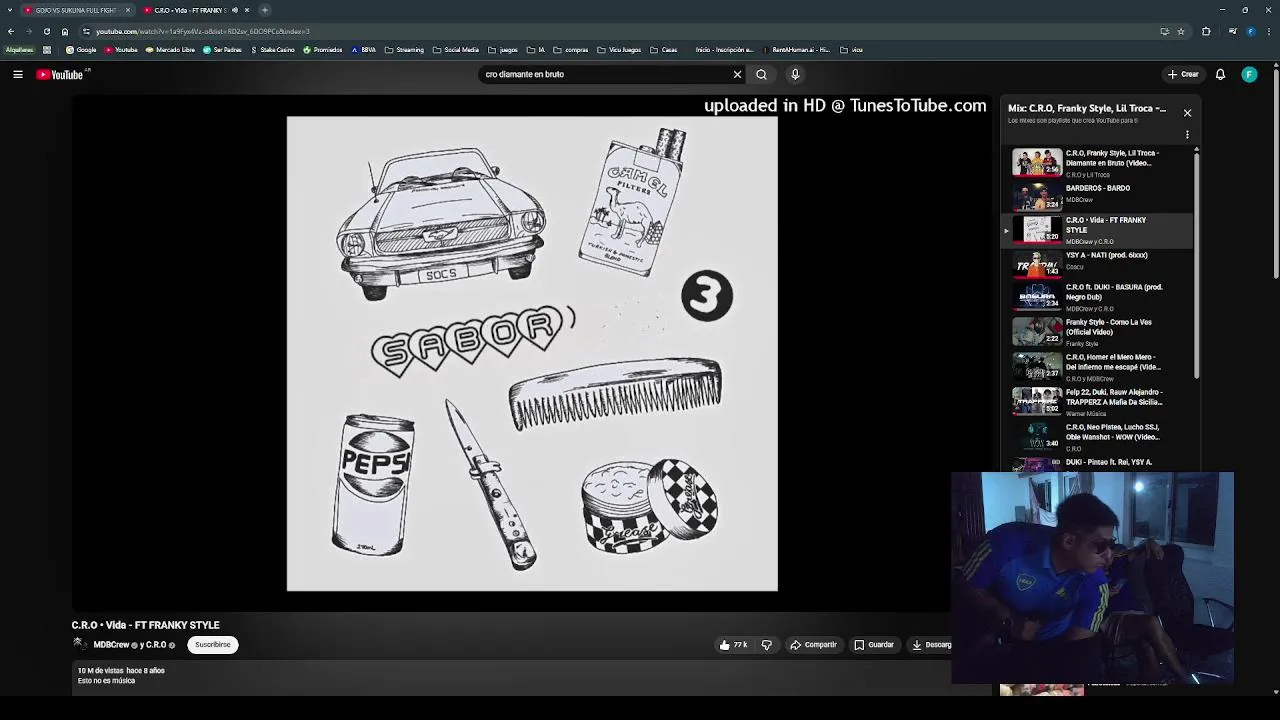
Task: Open the Chrome profile avatar
Action: [x=1250, y=31]
